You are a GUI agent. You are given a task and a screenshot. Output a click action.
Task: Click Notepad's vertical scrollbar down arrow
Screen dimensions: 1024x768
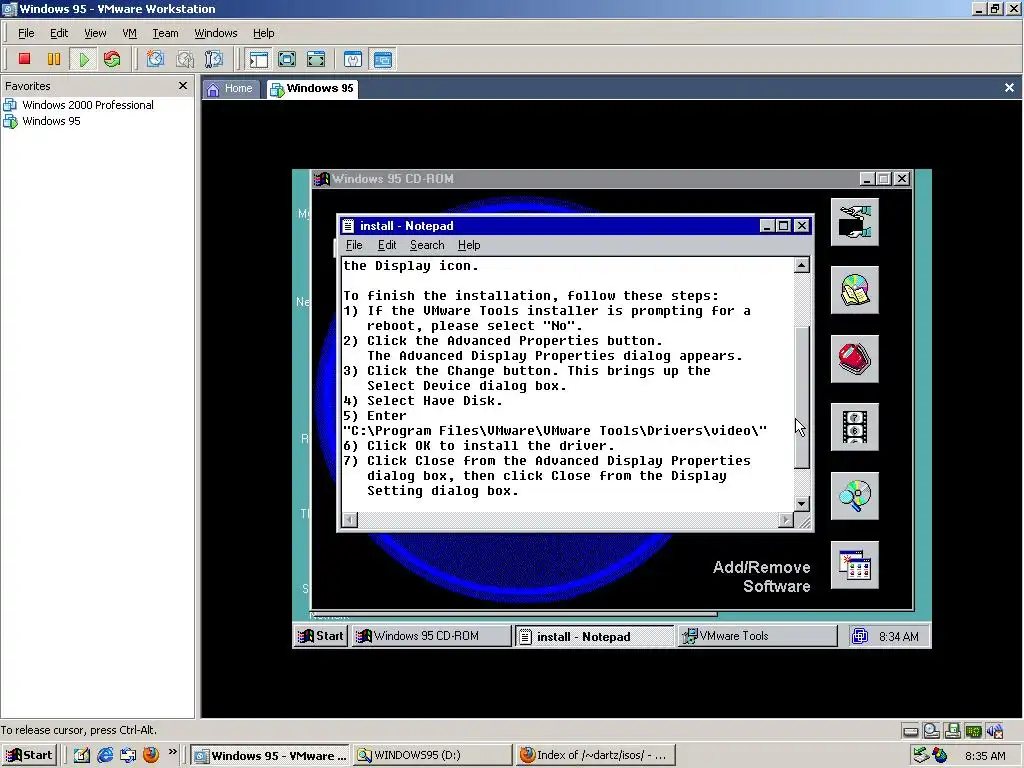point(802,504)
